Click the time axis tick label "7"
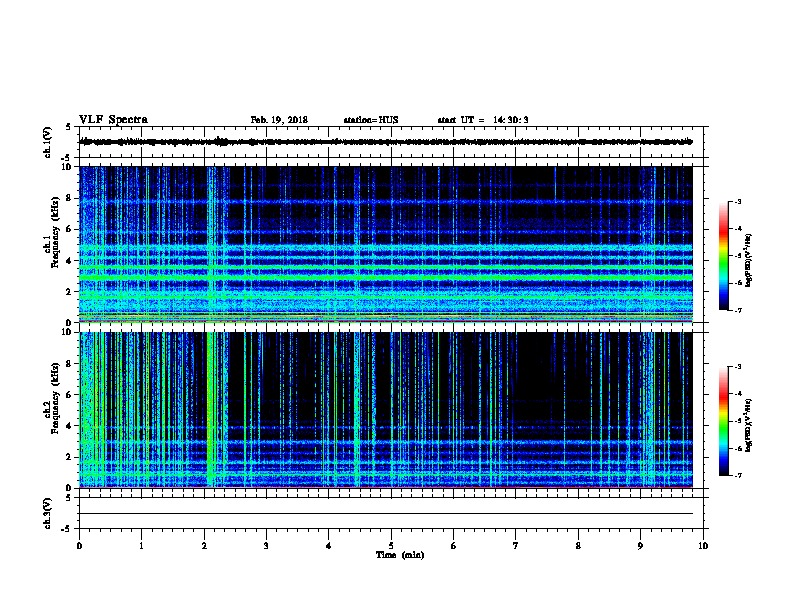 click(x=516, y=545)
